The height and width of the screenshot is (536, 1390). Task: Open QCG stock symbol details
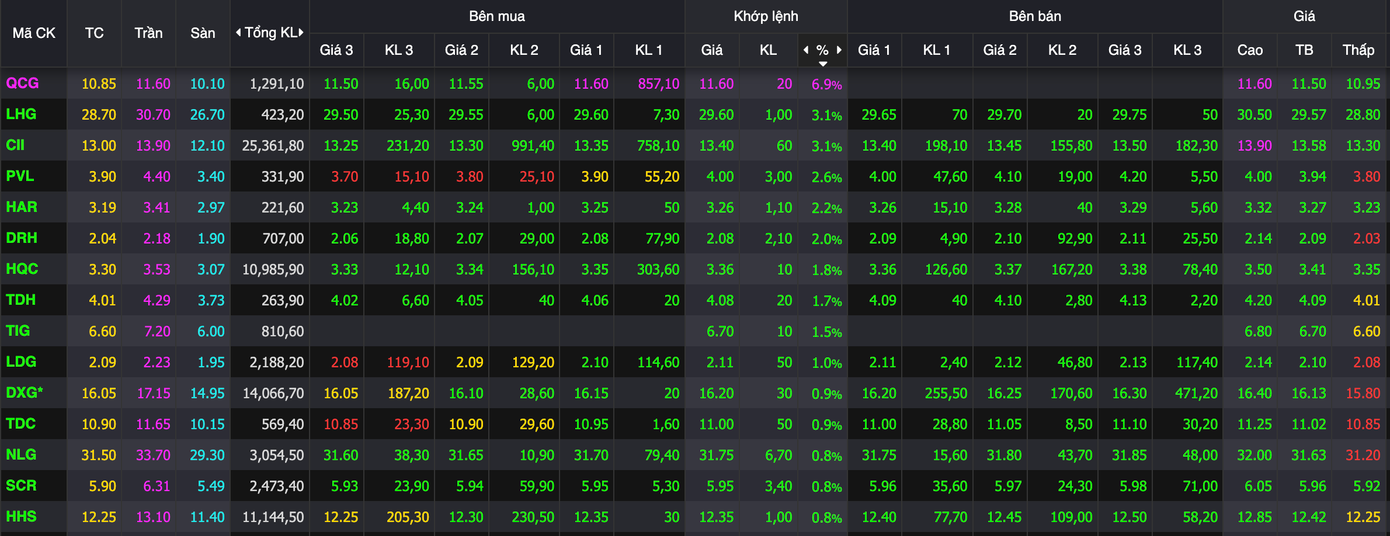[22, 84]
